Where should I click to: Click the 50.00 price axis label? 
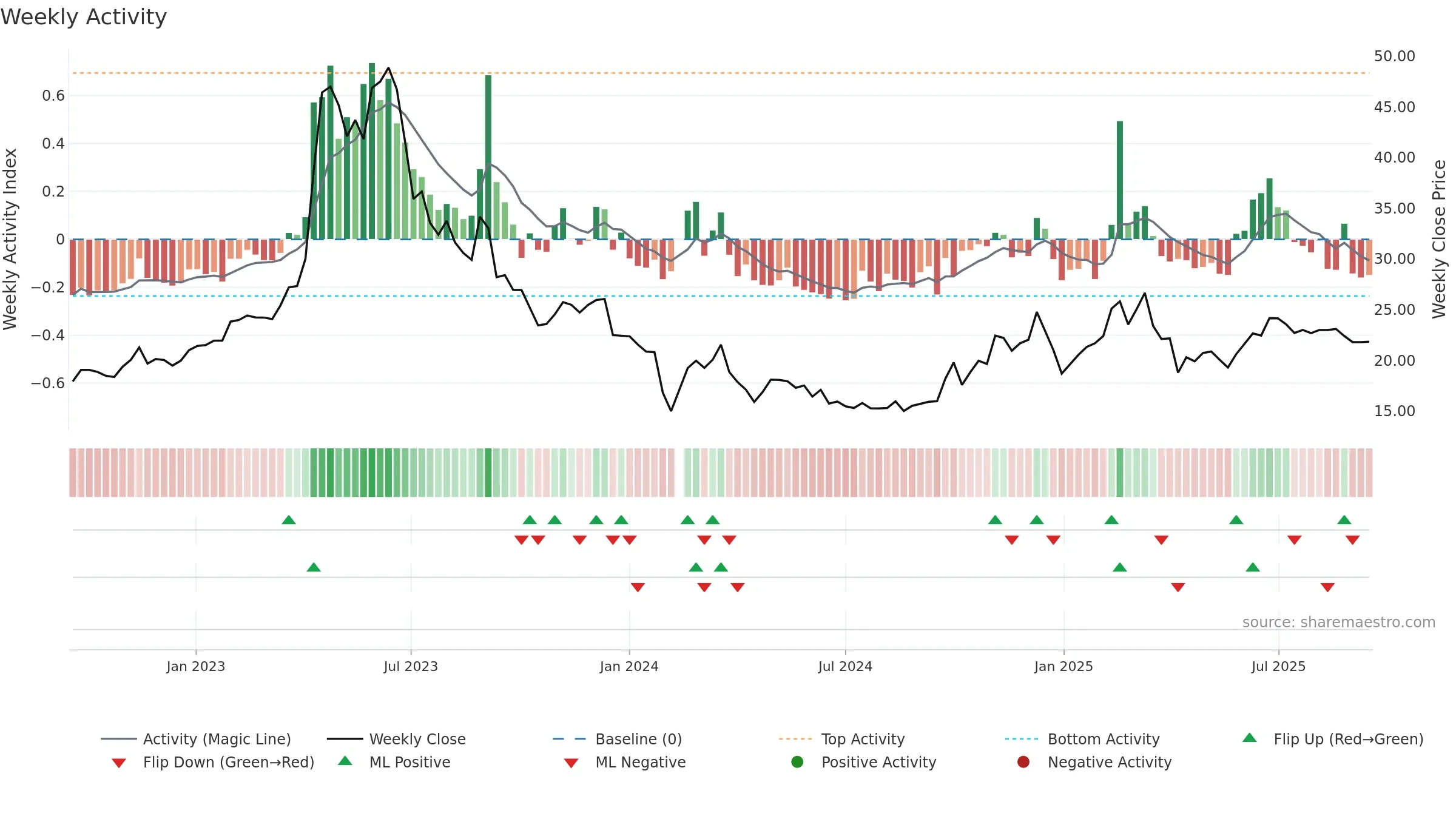tap(1394, 56)
